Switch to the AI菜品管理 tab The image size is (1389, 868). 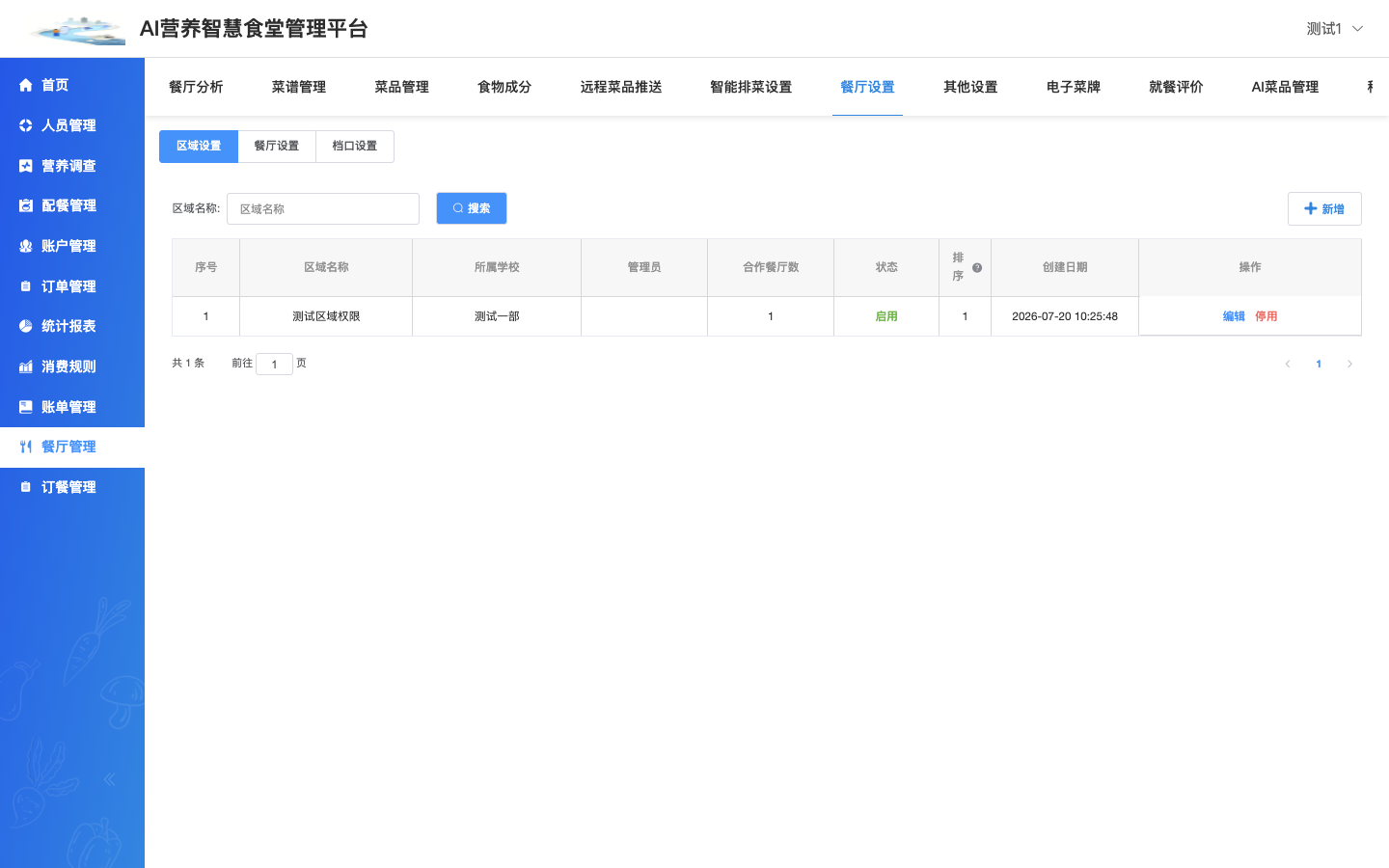coord(1285,87)
